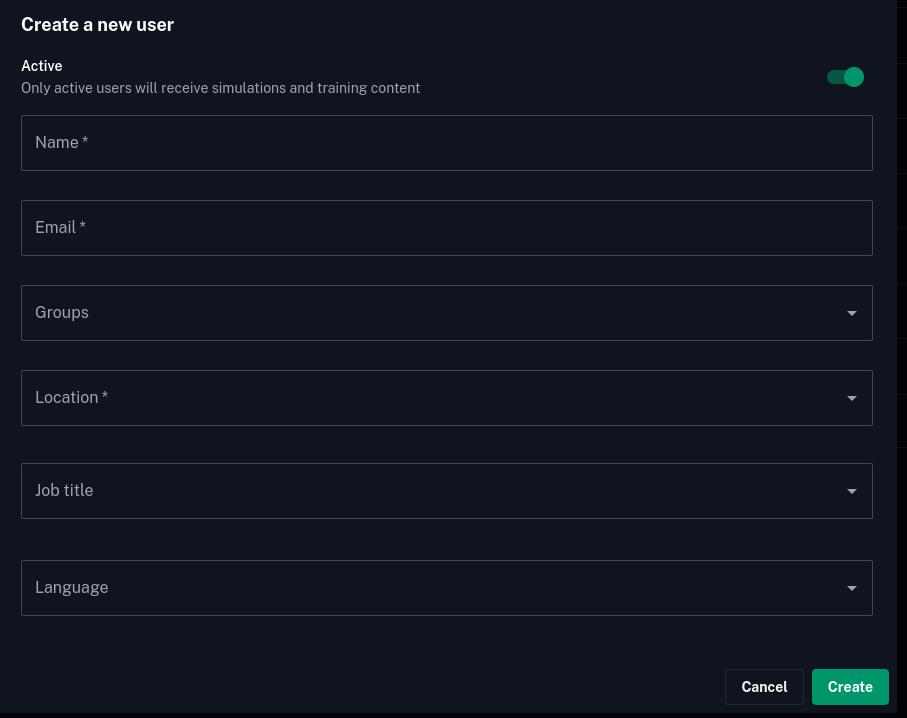Click the Job title chevron icon
Image resolution: width=907 pixels, height=718 pixels.
coord(851,491)
